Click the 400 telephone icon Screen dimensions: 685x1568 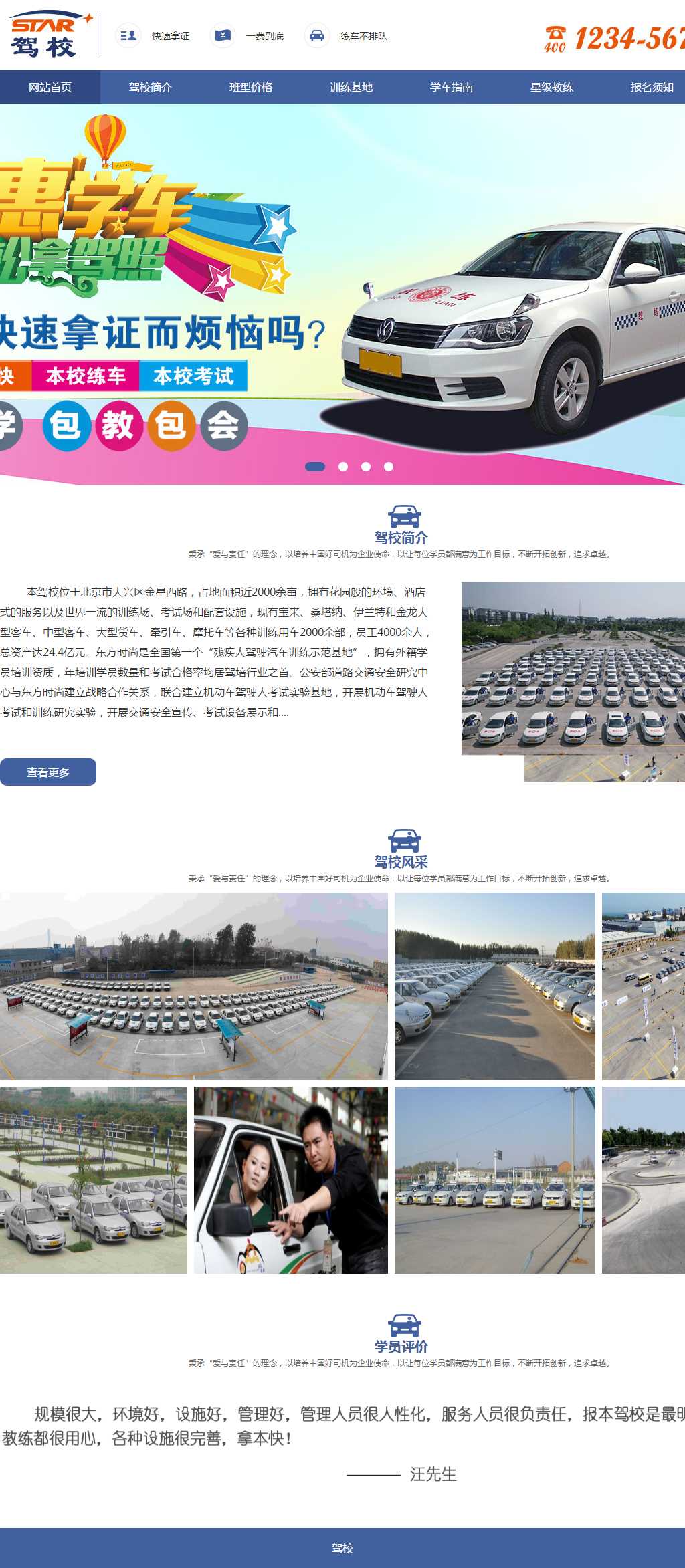555,39
